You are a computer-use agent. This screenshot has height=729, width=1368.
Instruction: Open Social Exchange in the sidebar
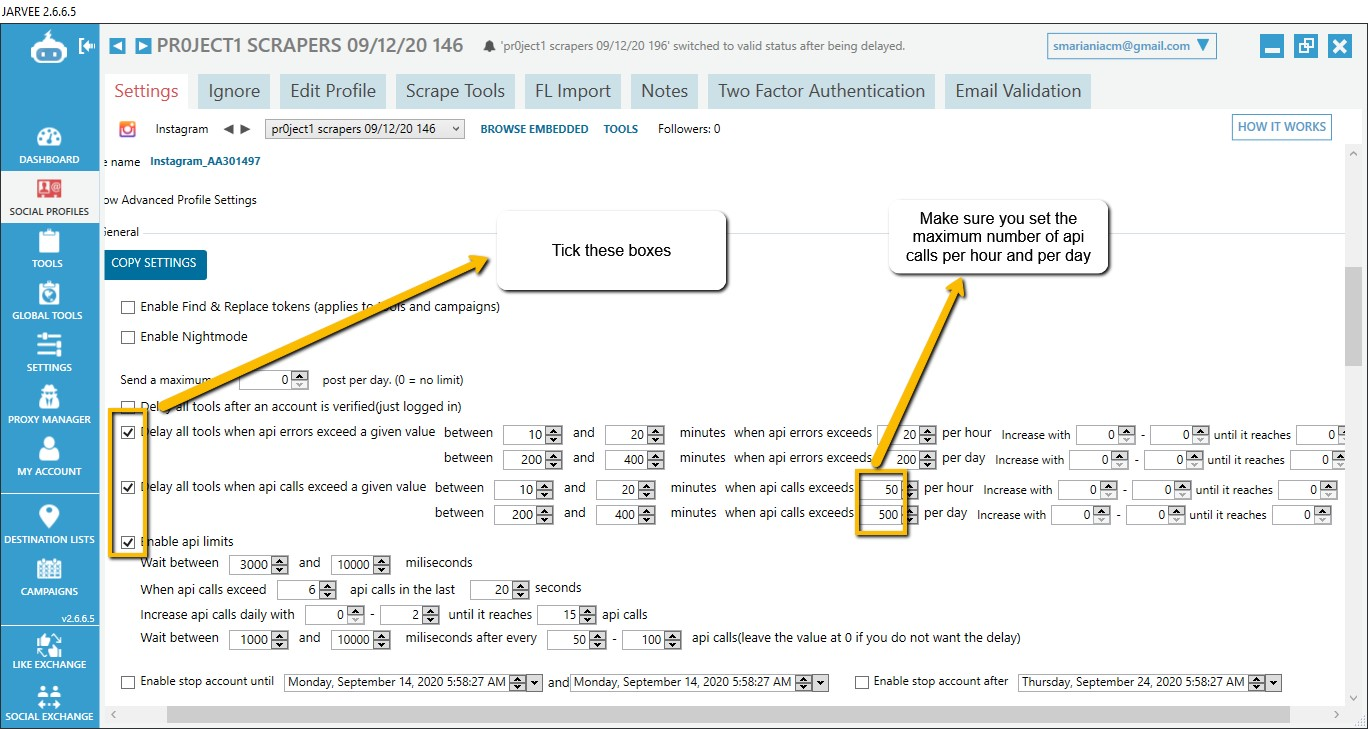click(x=49, y=703)
